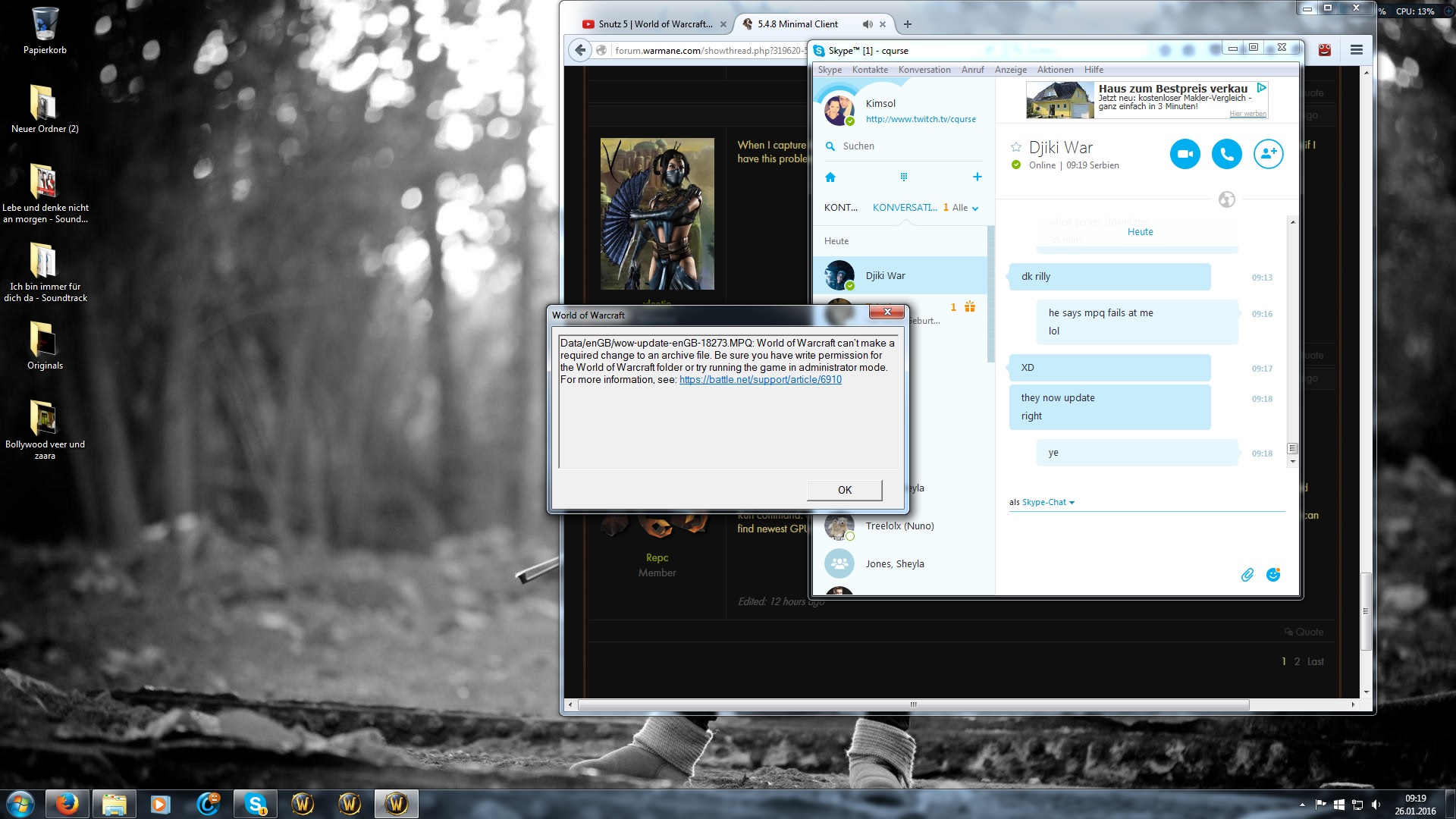This screenshot has height=819, width=1456.
Task: Open Windows Media Player from the taskbar
Action: 162,804
